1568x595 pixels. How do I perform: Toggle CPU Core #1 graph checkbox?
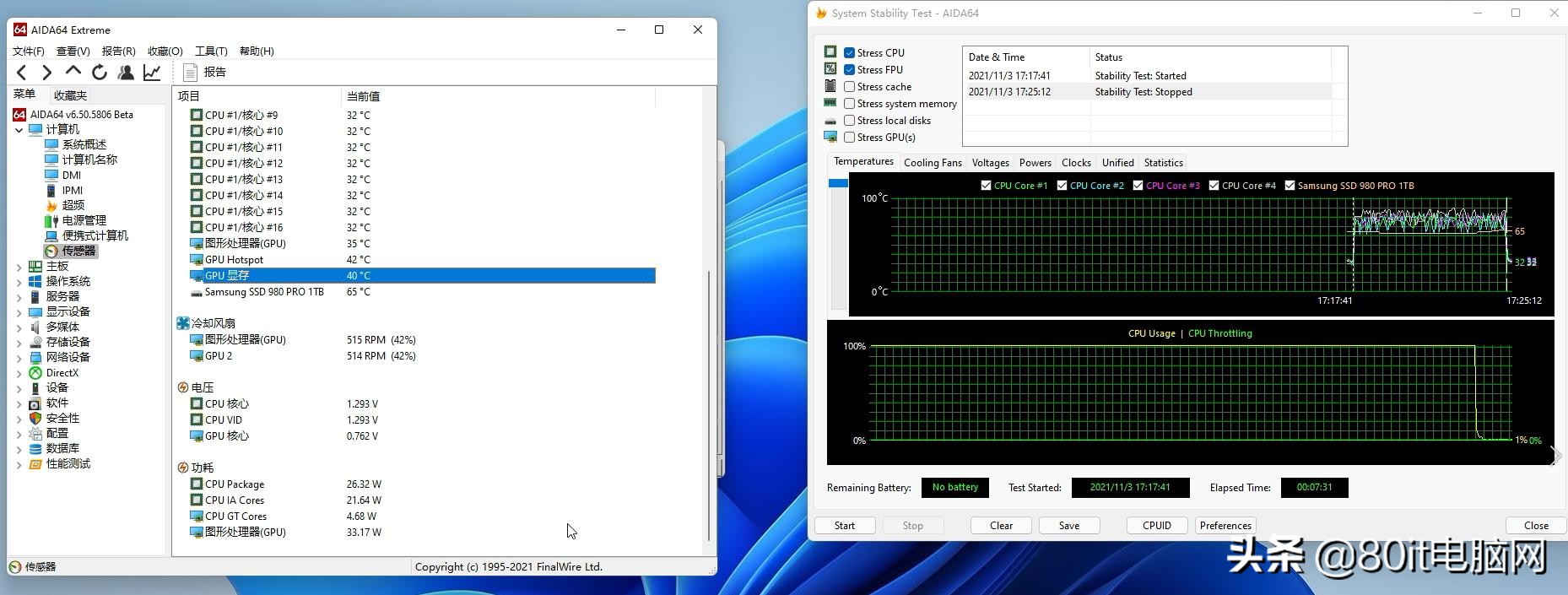[x=986, y=185]
